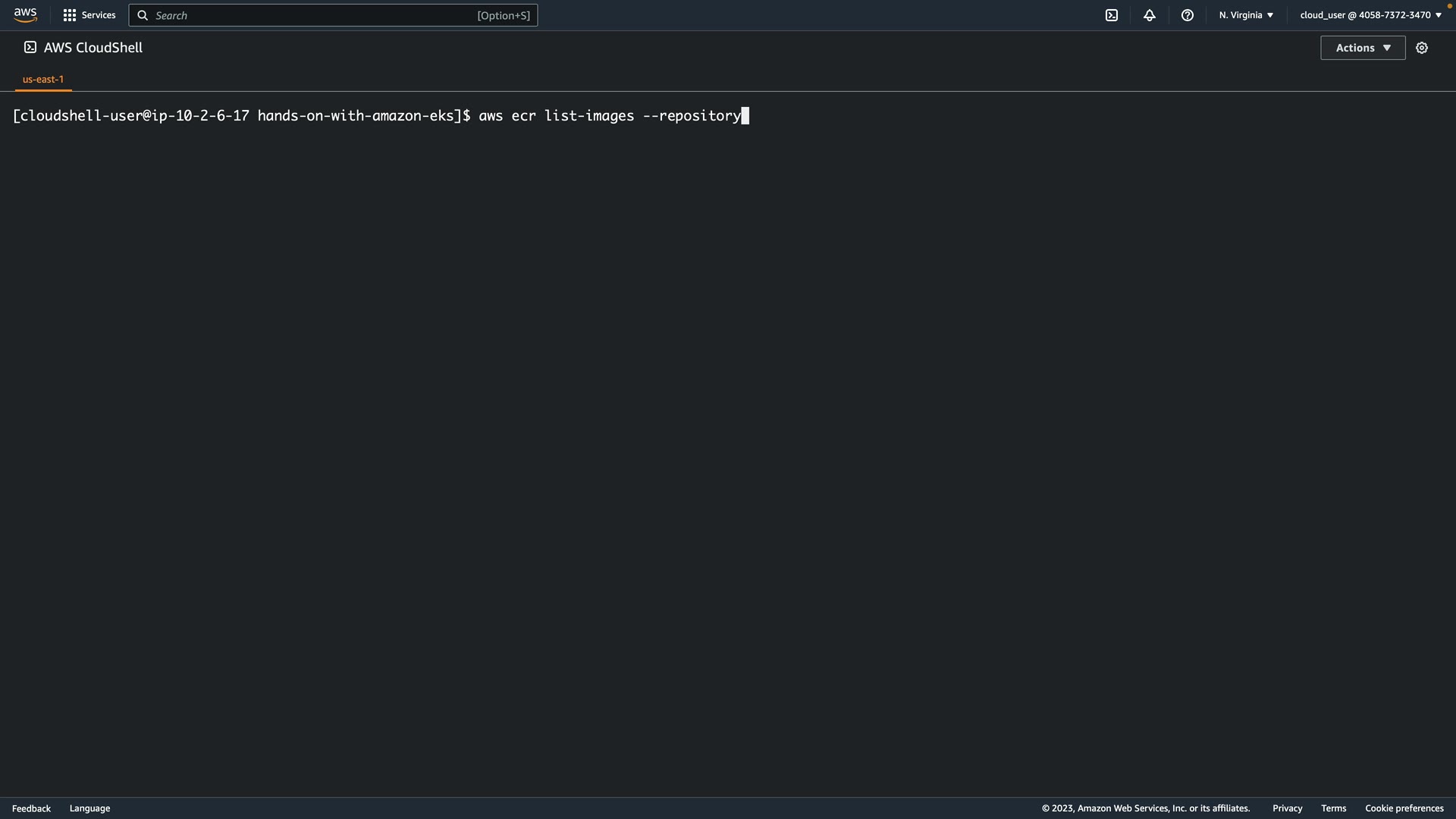Click the AWS logo home icon

[25, 15]
